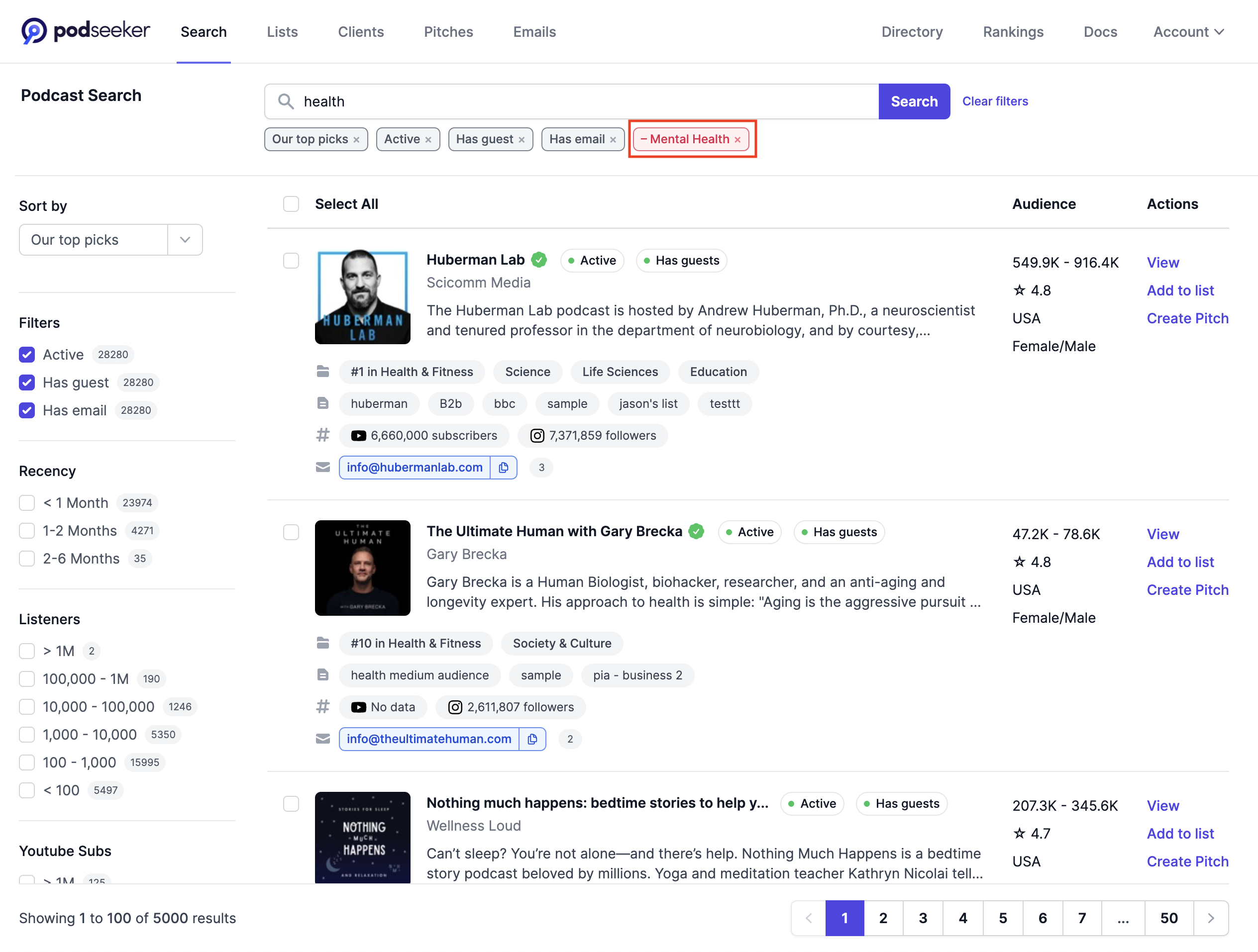Add Nothing much happens to list

click(x=1181, y=834)
